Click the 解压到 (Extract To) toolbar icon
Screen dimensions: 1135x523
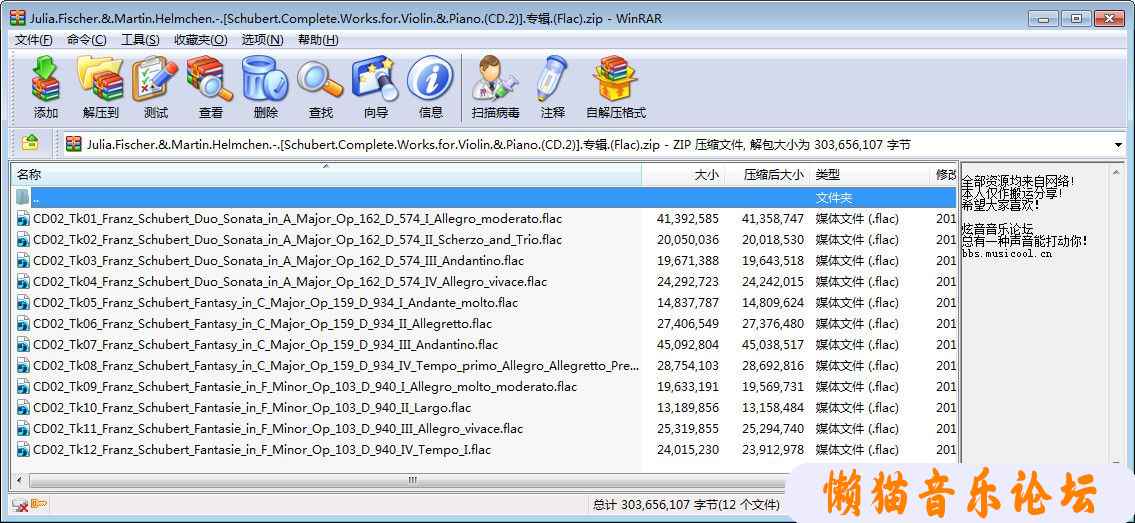pyautogui.click(x=101, y=78)
